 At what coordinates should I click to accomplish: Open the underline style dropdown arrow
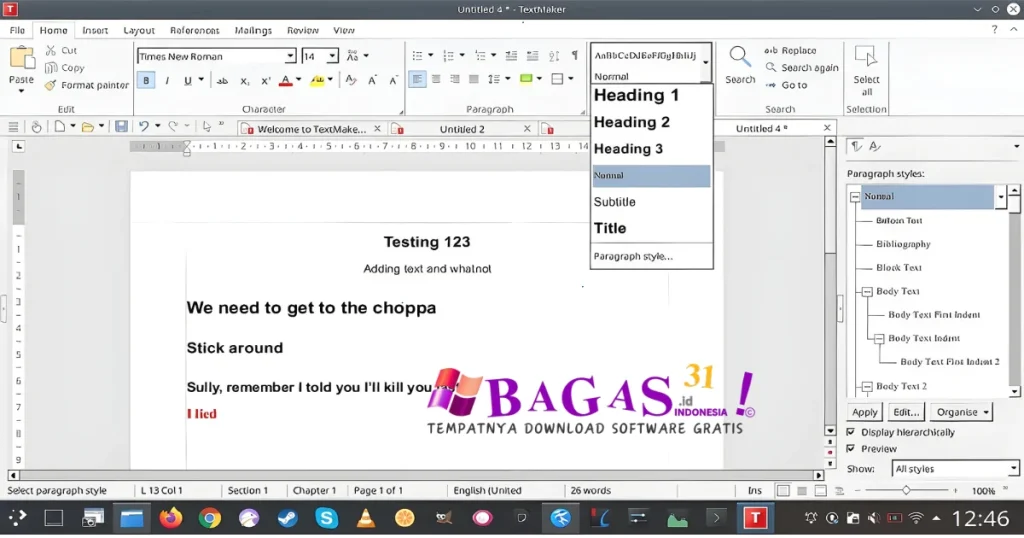[x=201, y=80]
